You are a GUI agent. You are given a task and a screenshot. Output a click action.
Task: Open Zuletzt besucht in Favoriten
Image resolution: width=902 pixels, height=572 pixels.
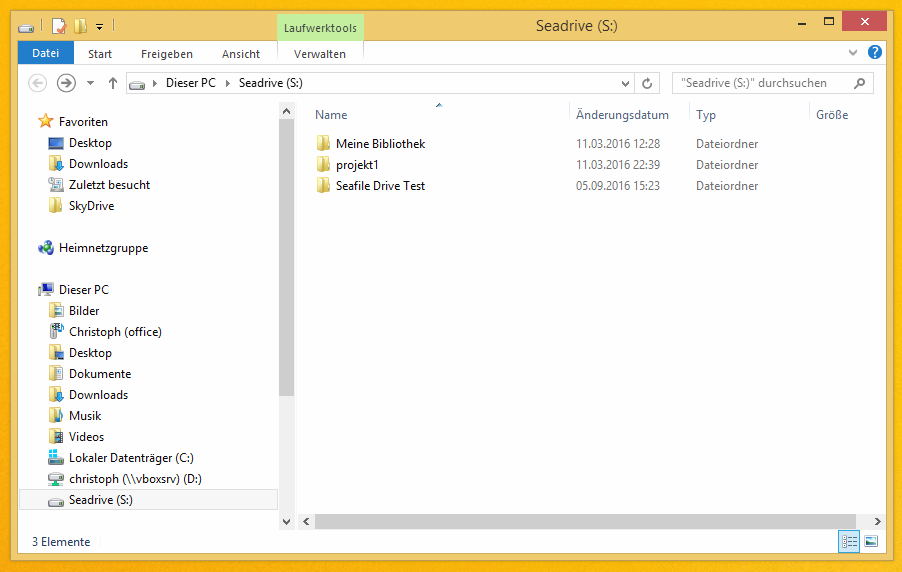109,185
